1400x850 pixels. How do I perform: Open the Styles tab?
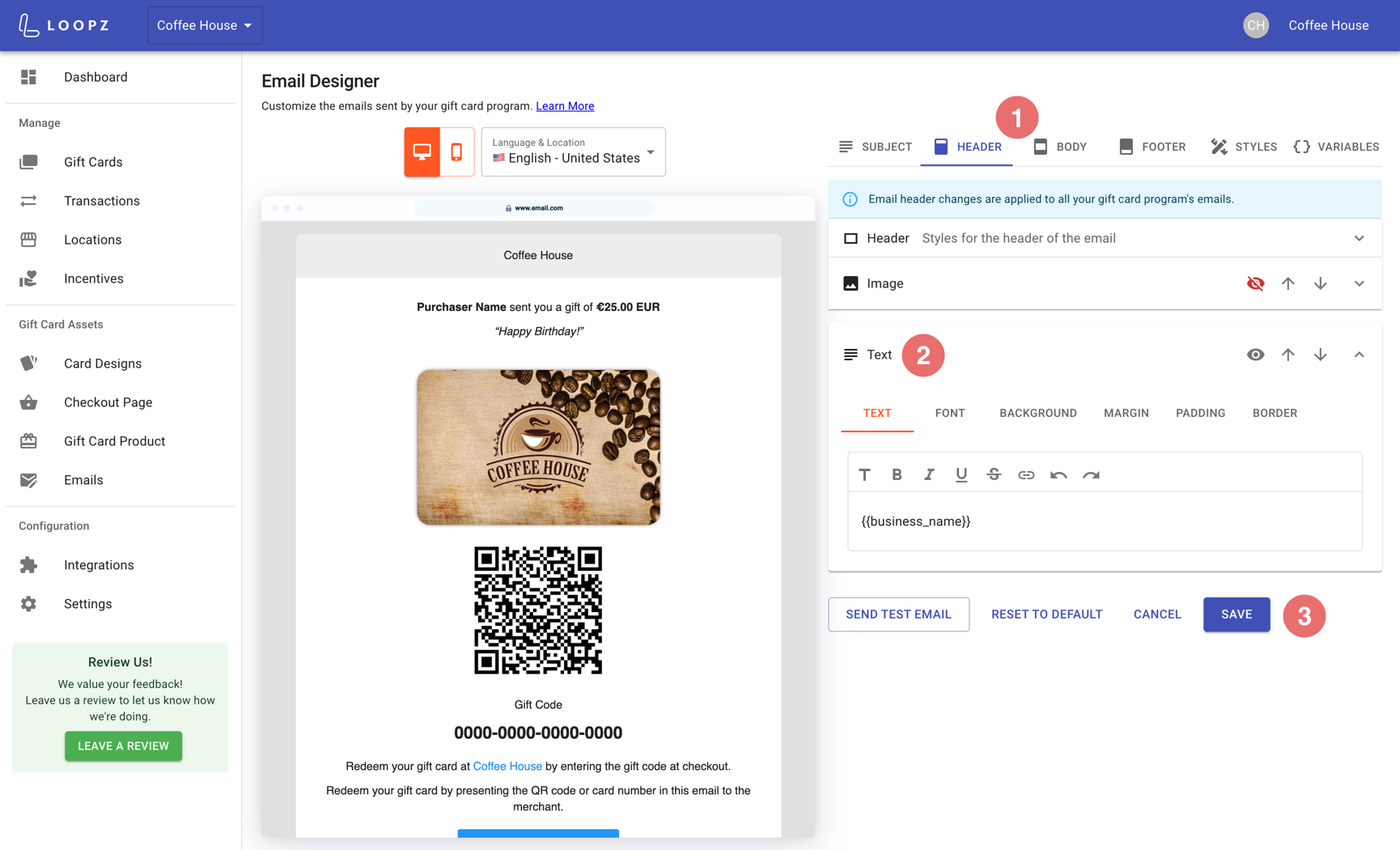(x=1244, y=147)
